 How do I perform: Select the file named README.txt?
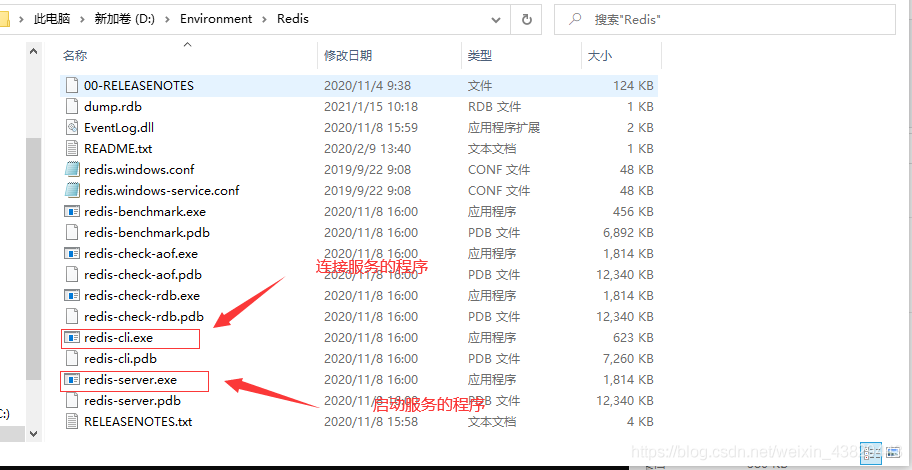coord(118,148)
